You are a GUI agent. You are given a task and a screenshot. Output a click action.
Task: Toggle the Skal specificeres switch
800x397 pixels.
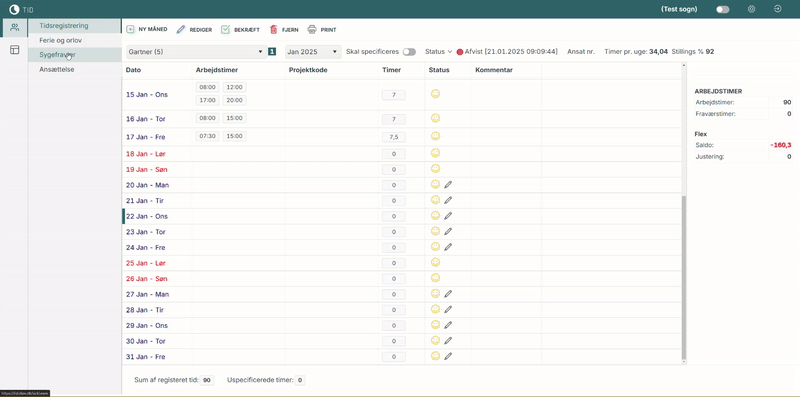(409, 52)
